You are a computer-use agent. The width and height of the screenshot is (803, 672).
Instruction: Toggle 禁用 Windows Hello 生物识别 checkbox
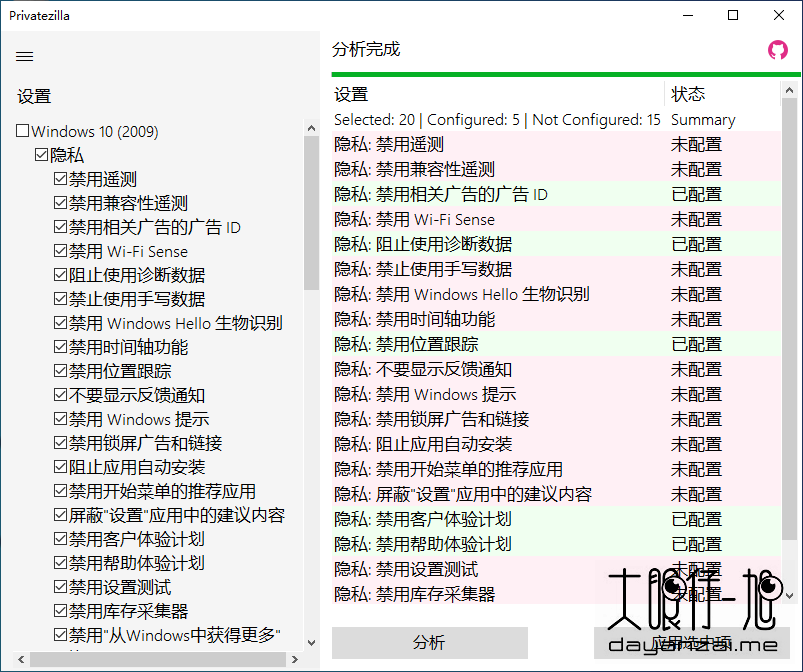coord(60,323)
